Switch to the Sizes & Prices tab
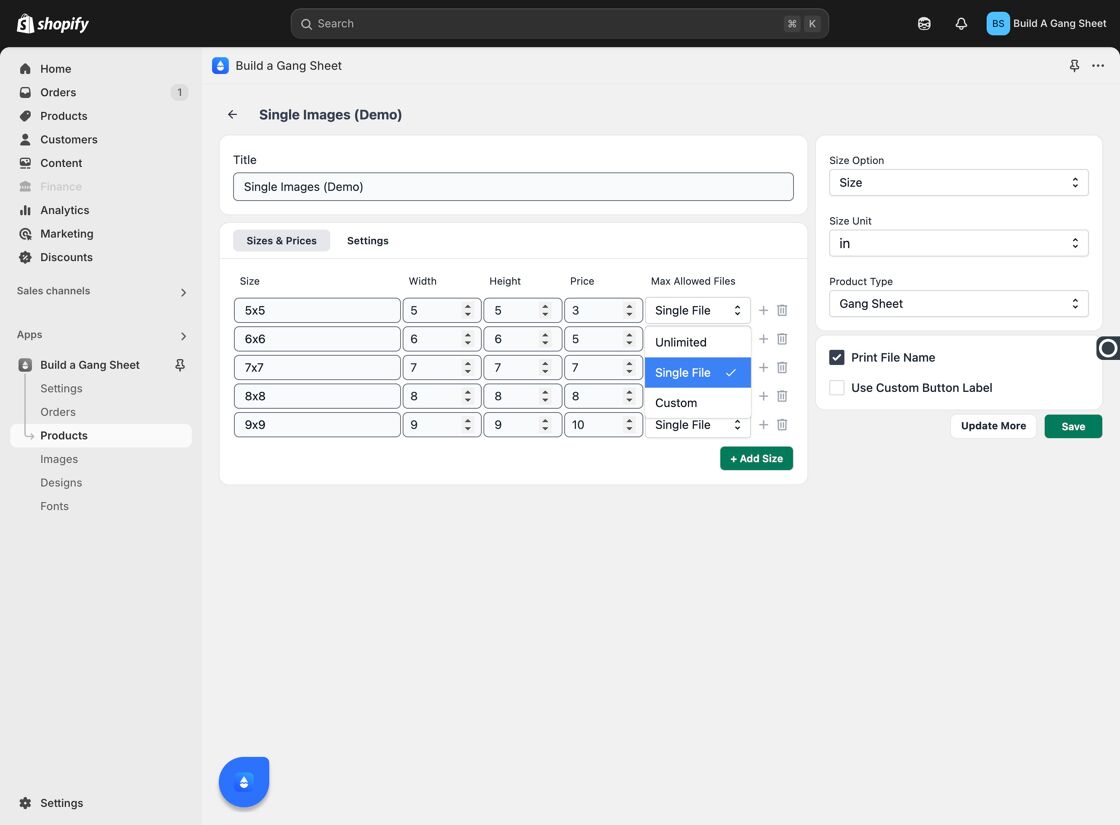This screenshot has height=825, width=1120. (x=281, y=241)
